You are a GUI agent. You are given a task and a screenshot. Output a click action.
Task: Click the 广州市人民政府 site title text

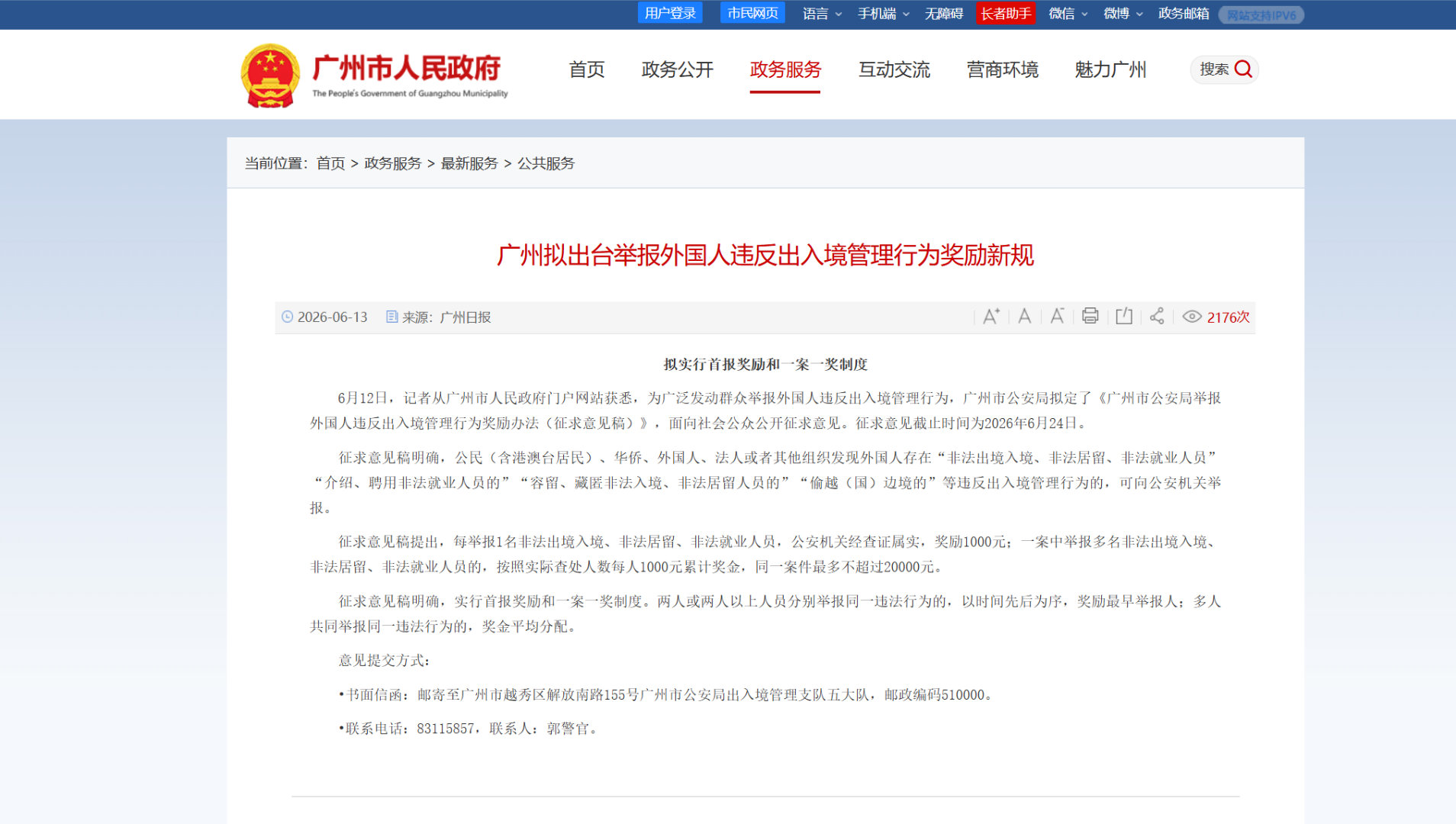point(407,68)
